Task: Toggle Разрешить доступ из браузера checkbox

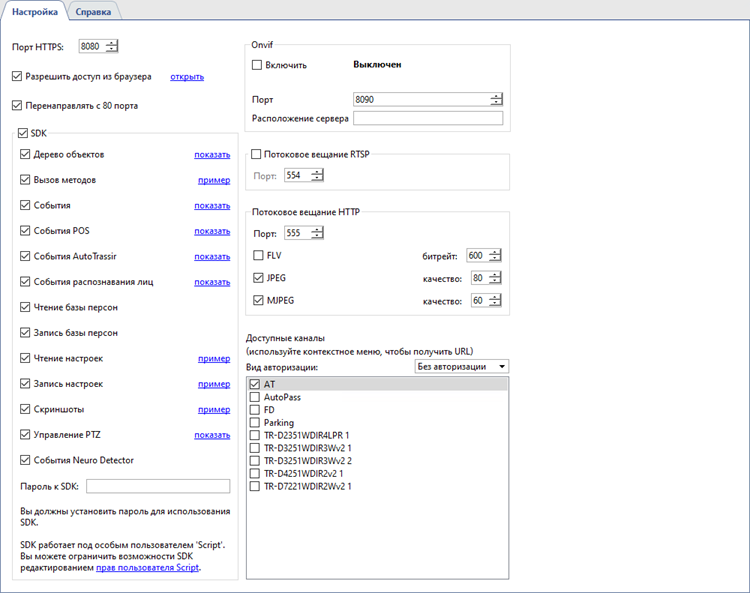Action: click(17, 76)
